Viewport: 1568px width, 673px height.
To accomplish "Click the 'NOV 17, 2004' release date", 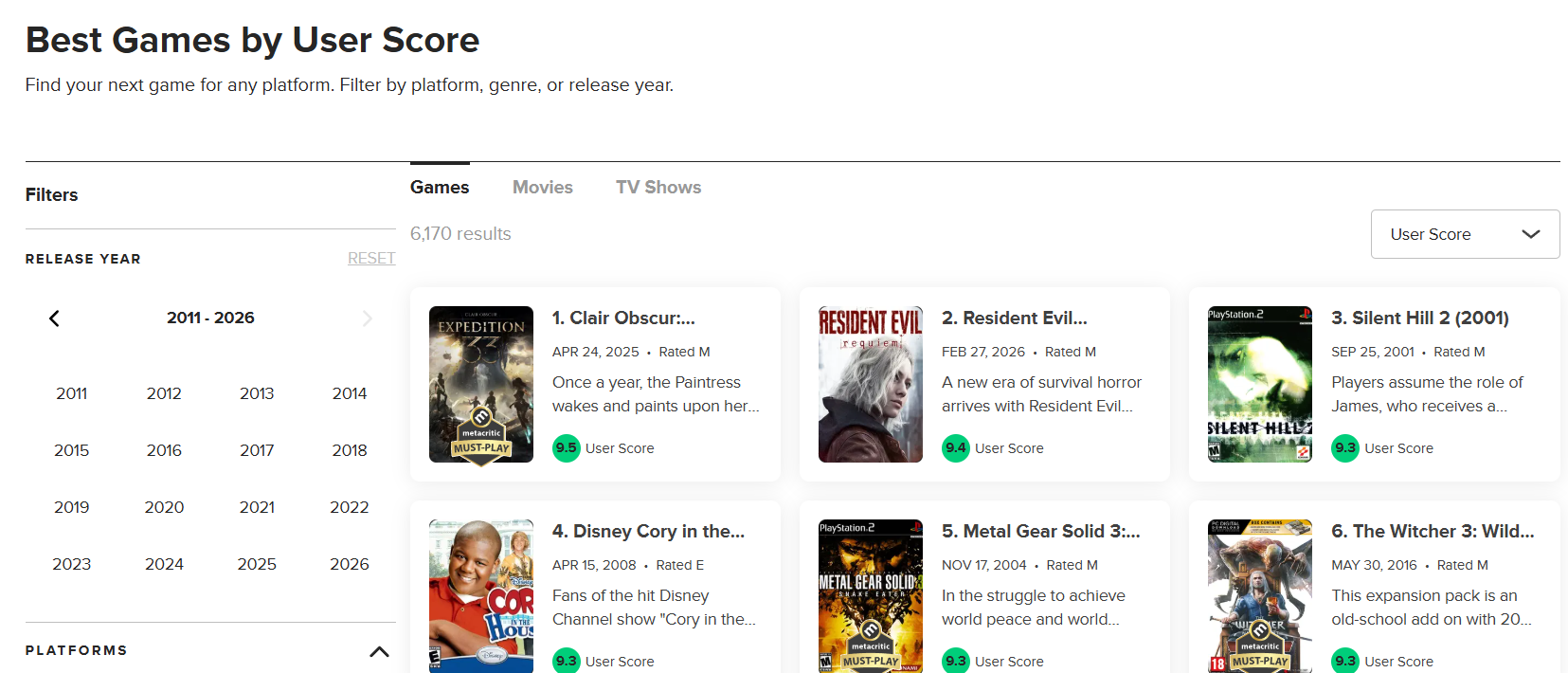I will [984, 565].
